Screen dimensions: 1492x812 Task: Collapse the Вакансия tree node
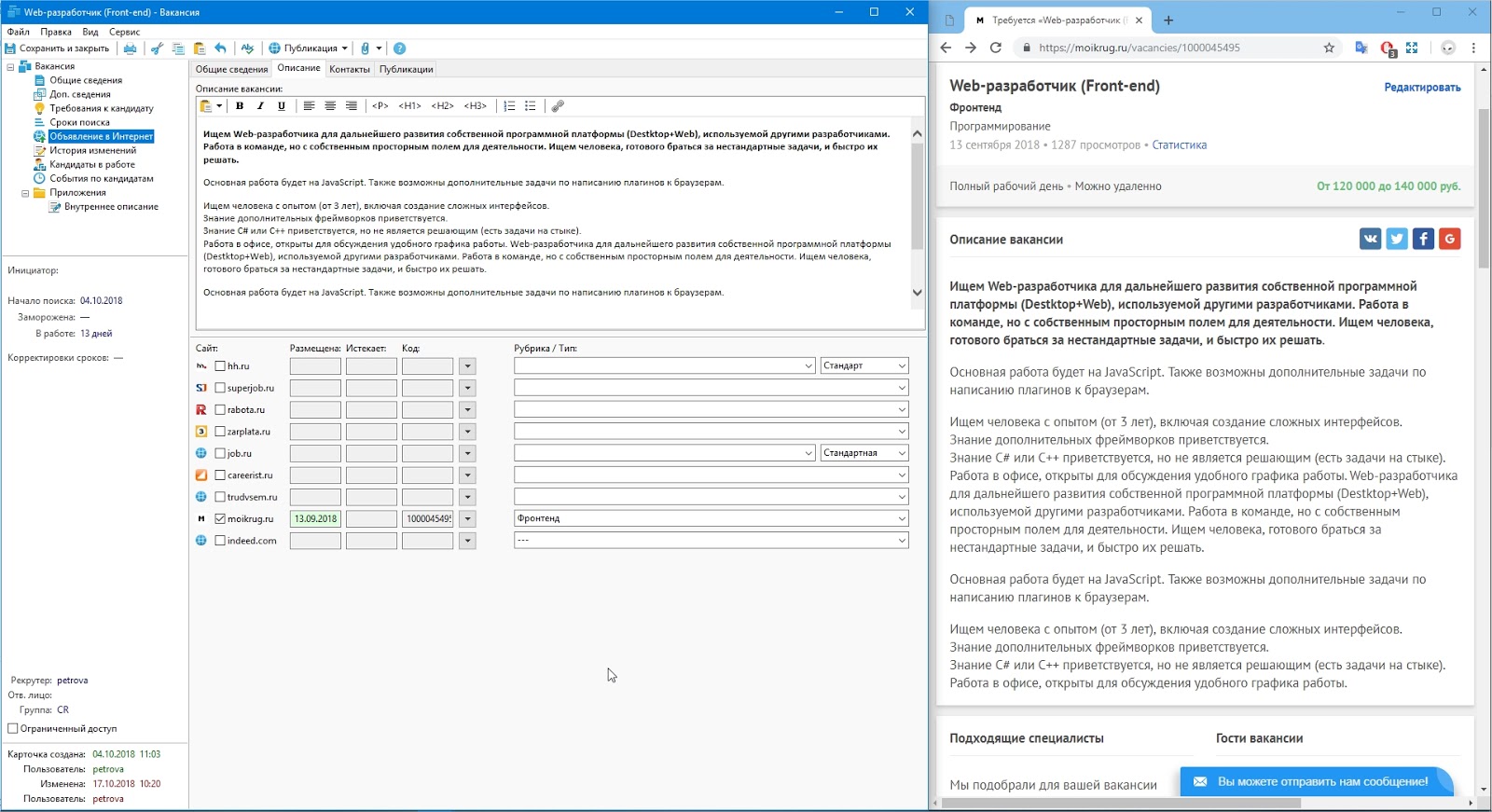coord(11,67)
